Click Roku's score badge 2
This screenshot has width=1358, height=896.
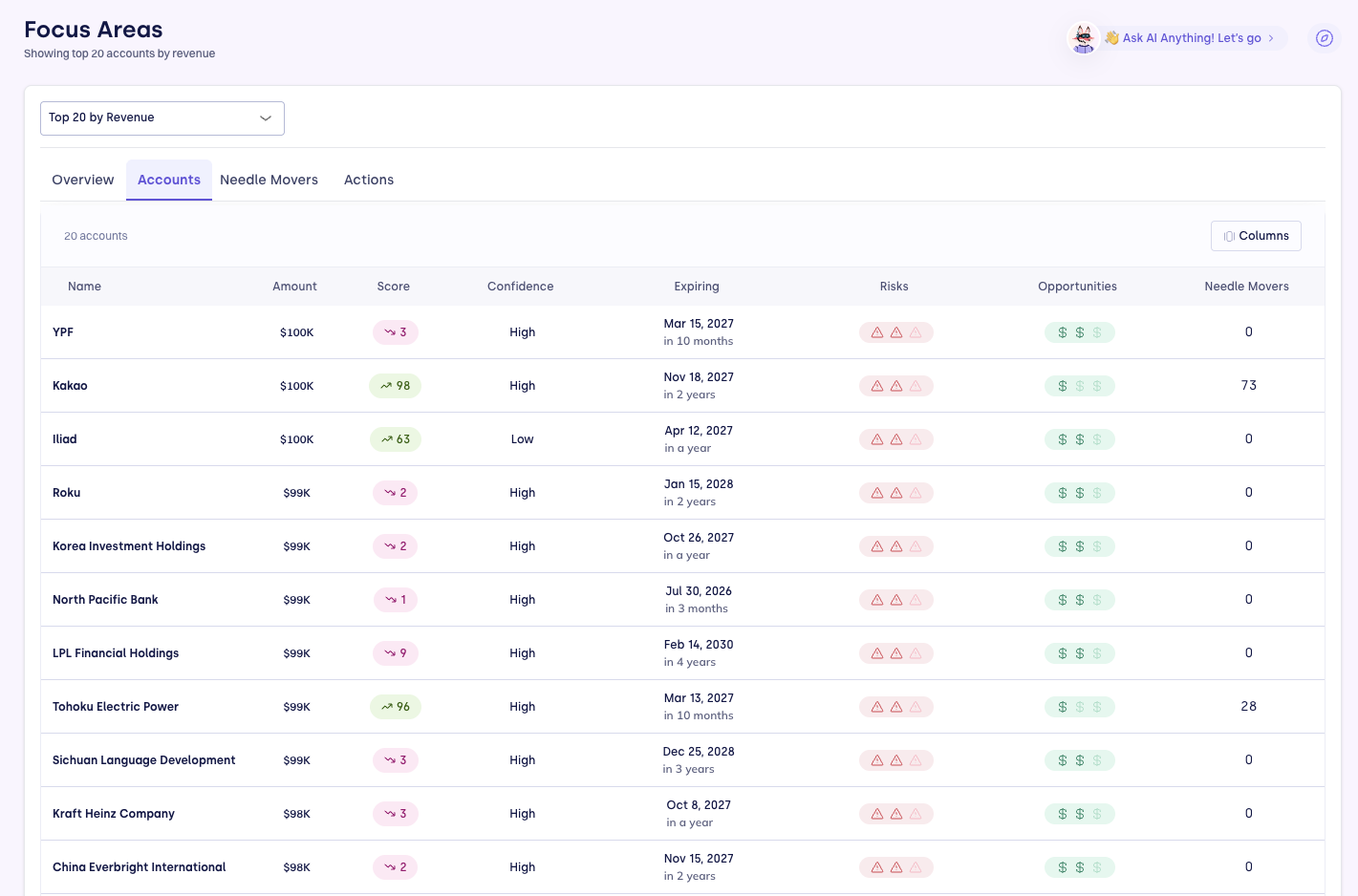click(x=395, y=493)
